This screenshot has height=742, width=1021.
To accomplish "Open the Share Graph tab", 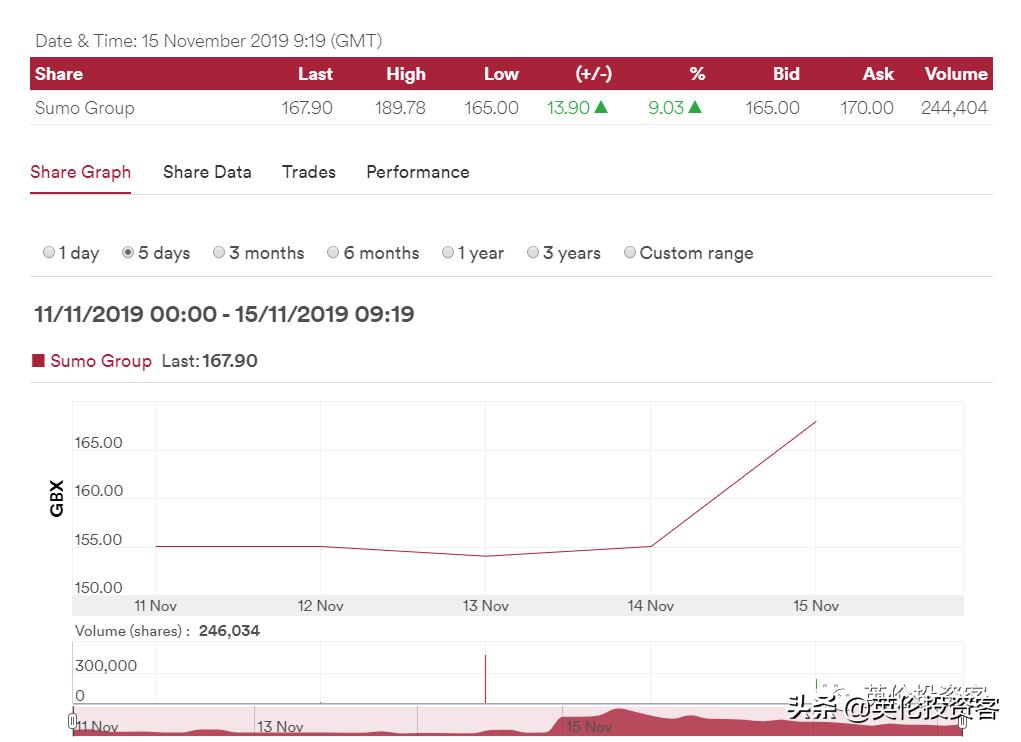I will click(x=81, y=172).
